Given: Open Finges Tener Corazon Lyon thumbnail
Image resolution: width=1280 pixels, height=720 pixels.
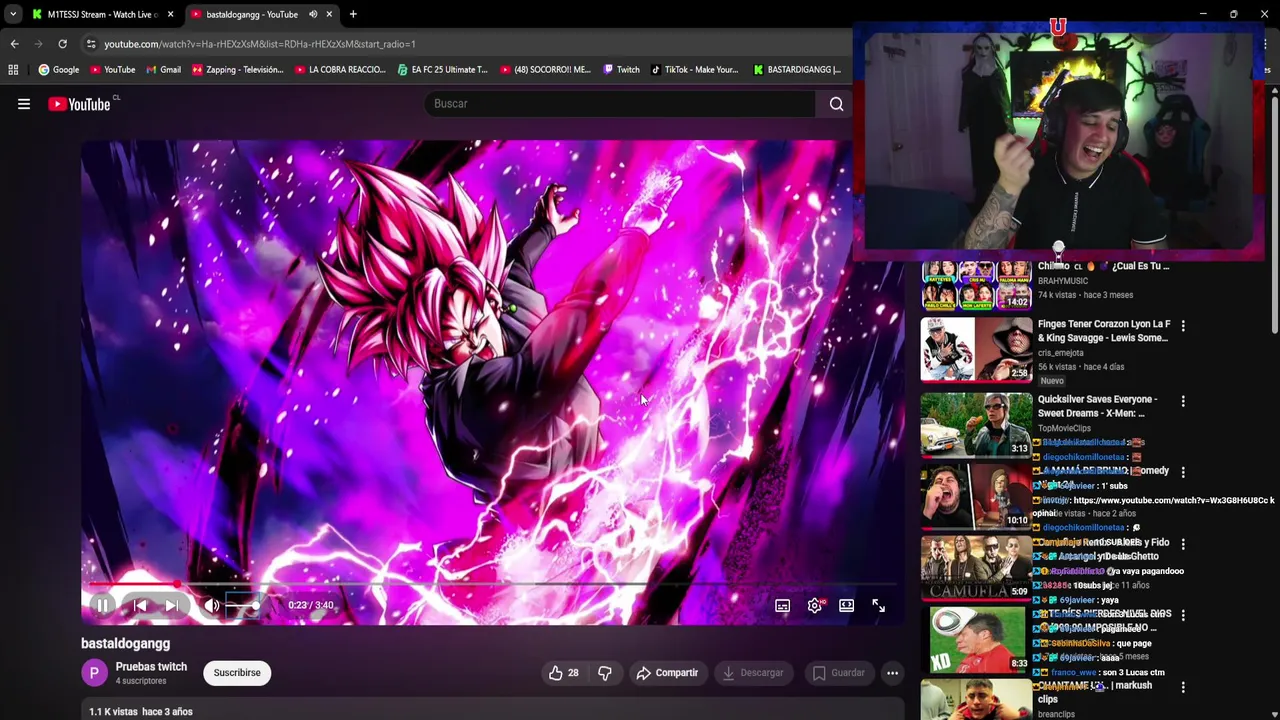Looking at the screenshot, I should click(x=976, y=350).
